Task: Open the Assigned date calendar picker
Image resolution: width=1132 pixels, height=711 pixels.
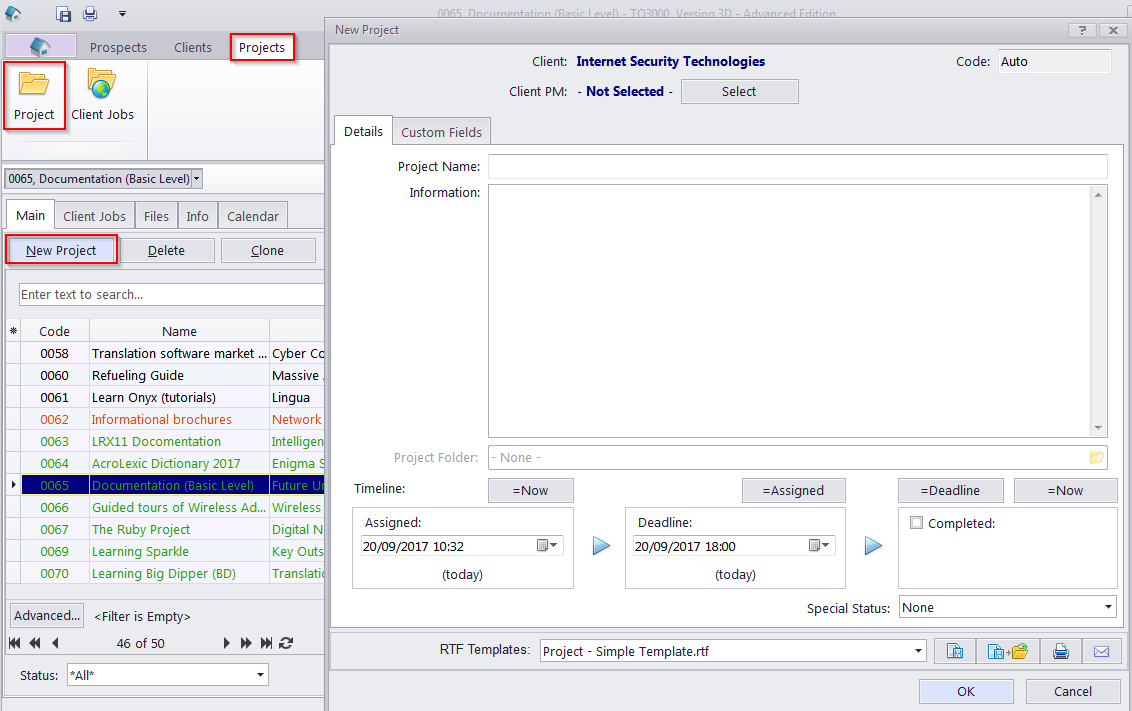Action: coord(549,546)
